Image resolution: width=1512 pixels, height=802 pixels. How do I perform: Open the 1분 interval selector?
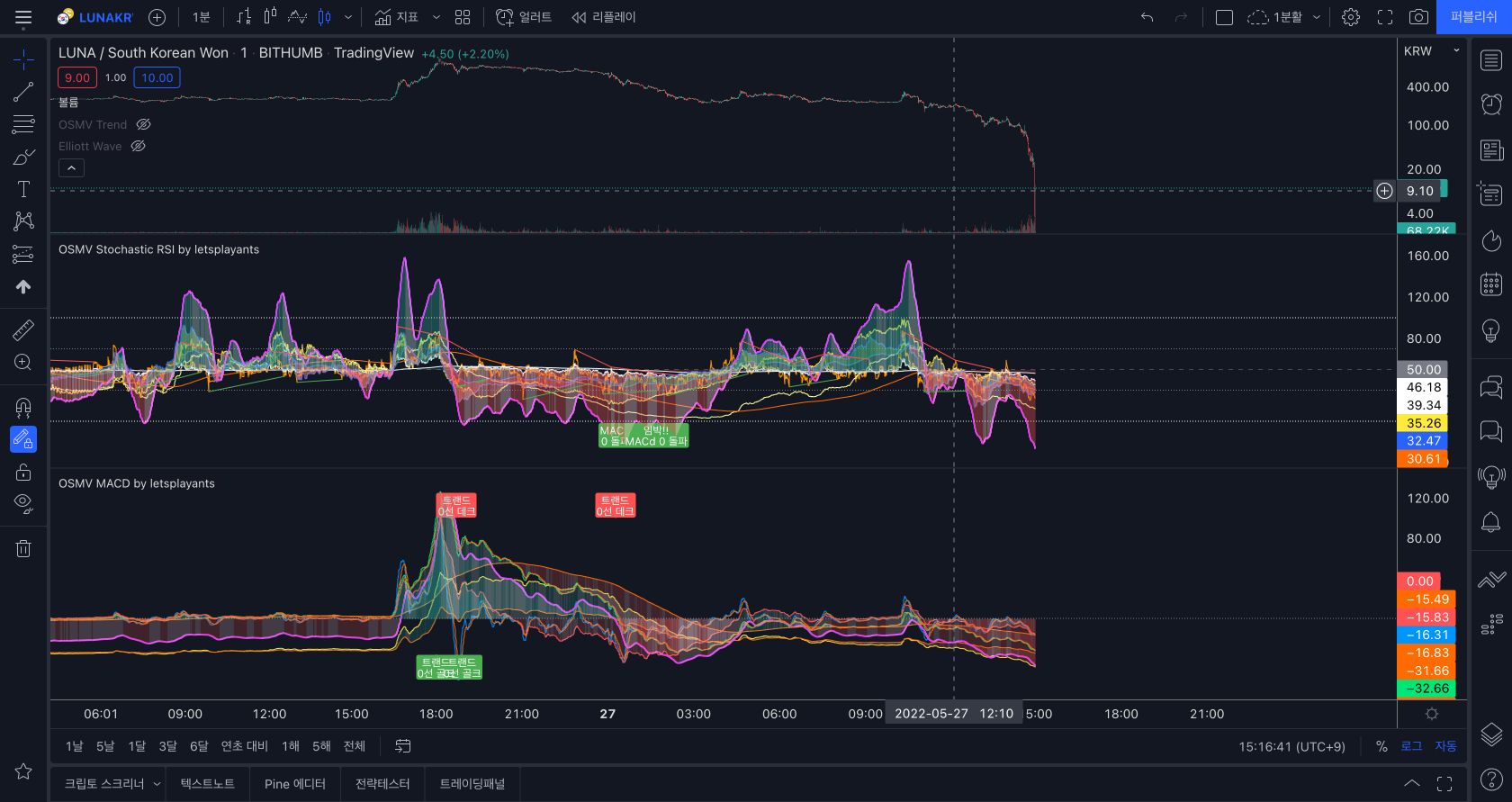point(202,17)
